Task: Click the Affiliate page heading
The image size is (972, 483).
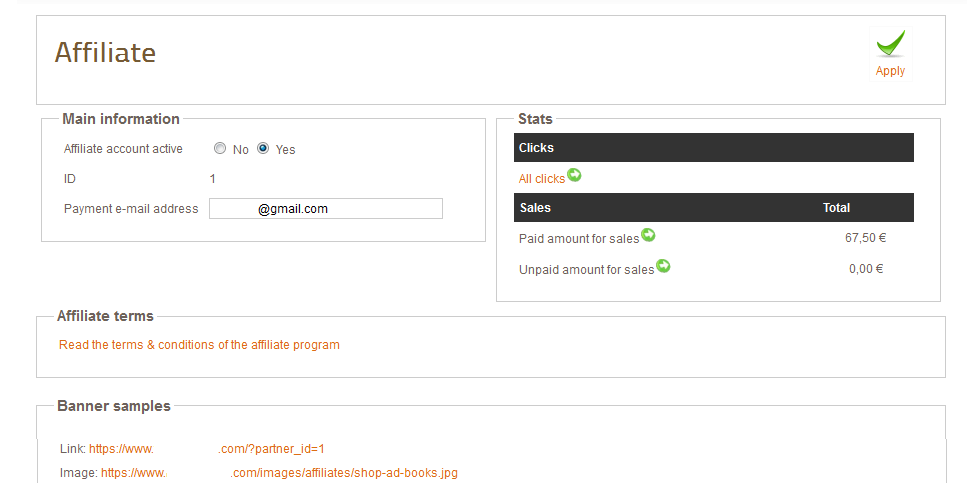Action: pyautogui.click(x=105, y=53)
